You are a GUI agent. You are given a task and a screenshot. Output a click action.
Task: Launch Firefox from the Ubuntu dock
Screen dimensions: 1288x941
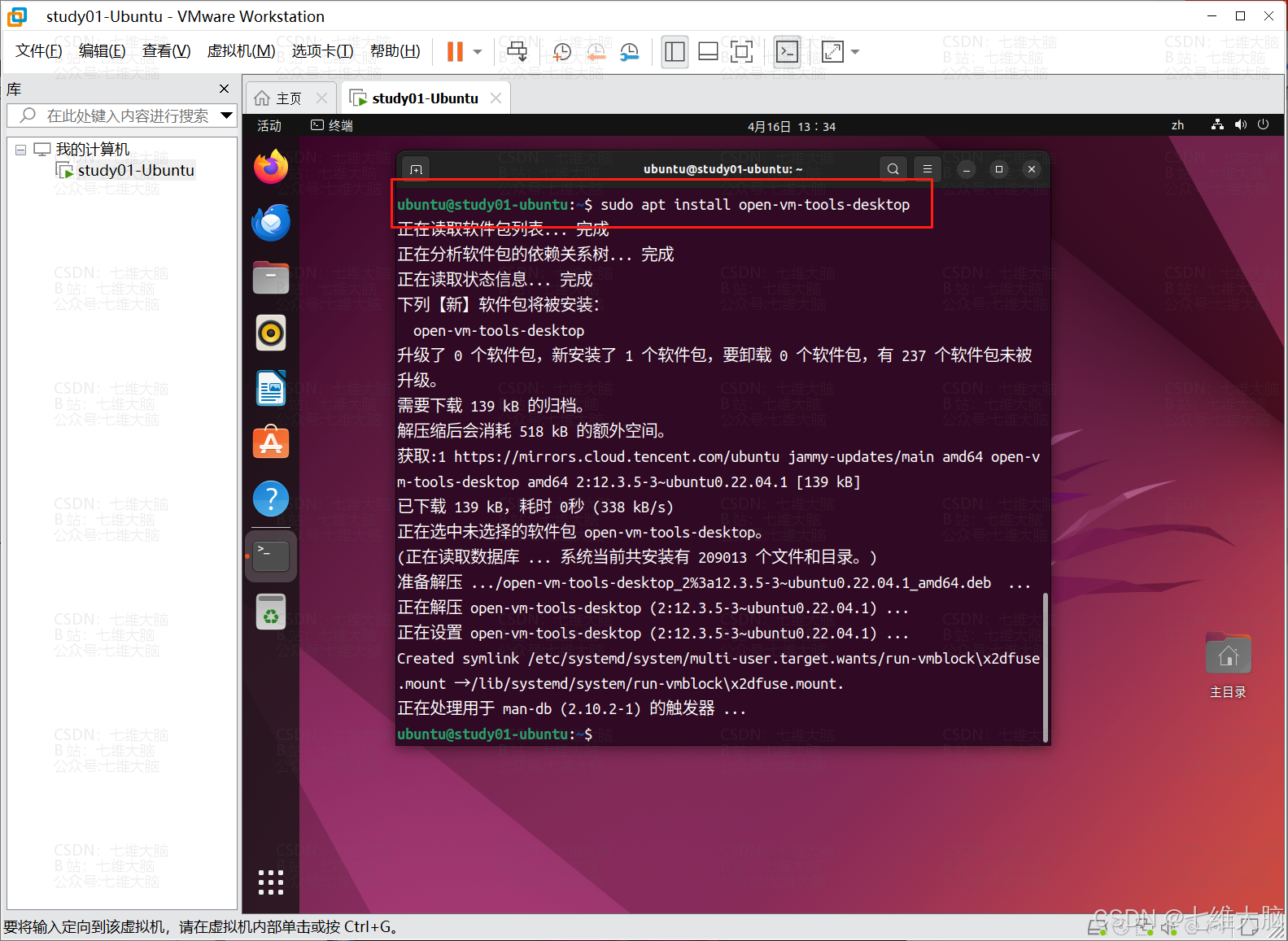pos(271,167)
